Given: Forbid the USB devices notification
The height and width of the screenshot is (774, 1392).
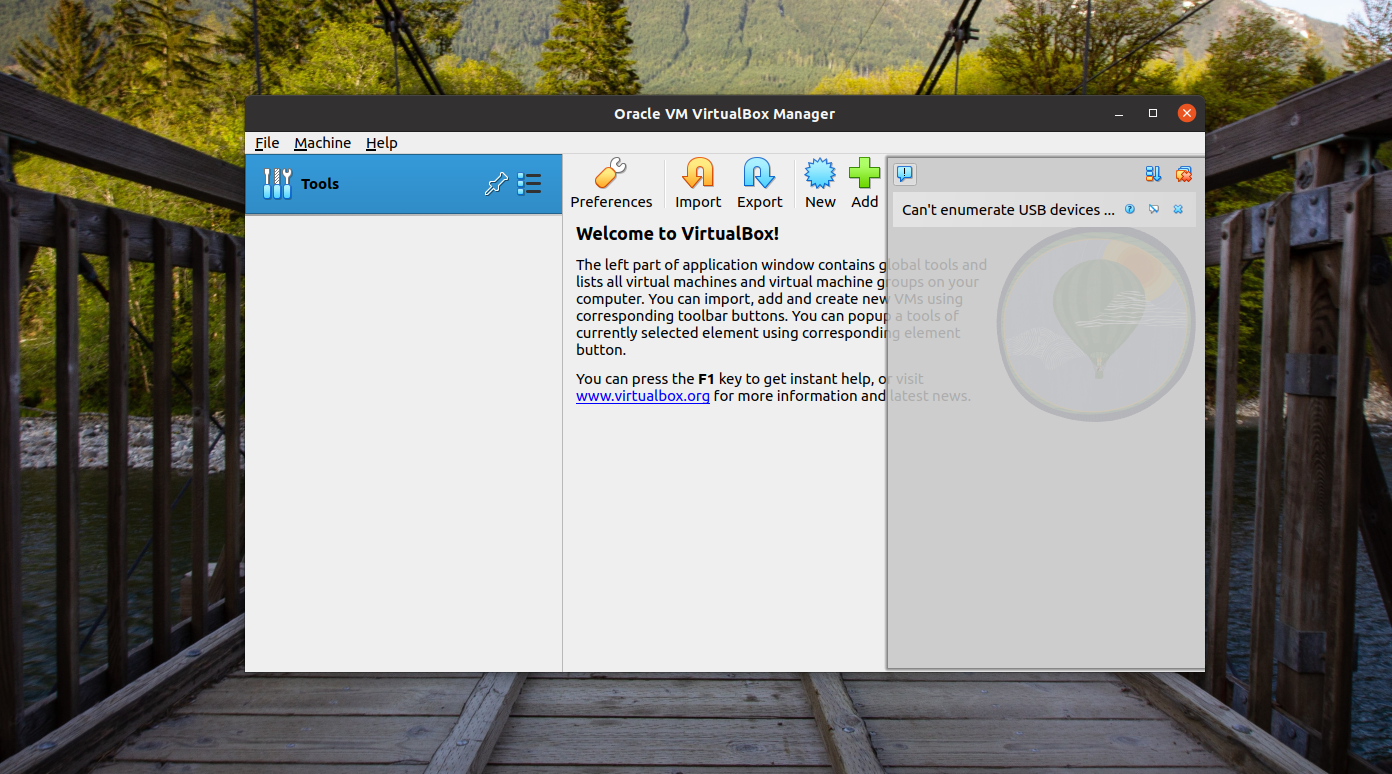Looking at the screenshot, I should [1154, 209].
